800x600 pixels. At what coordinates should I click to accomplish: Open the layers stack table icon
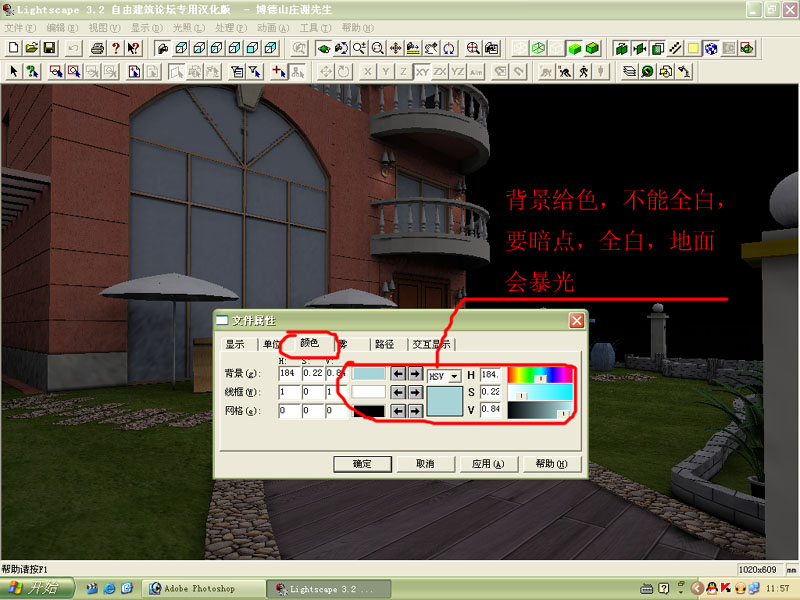(630, 72)
